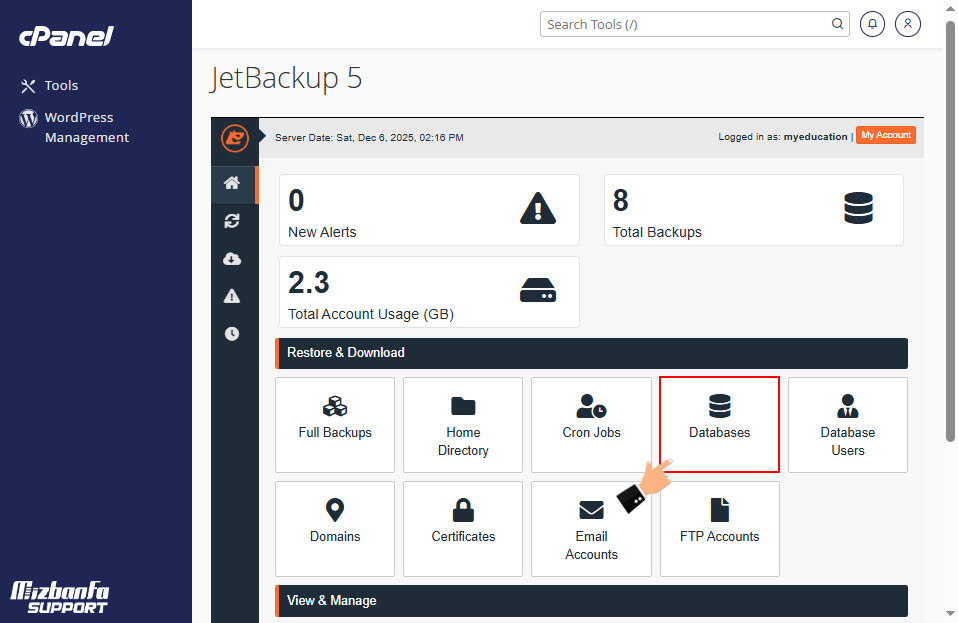The height and width of the screenshot is (623, 958).
Task: Open Tools in the cPanel sidebar
Action: tap(60, 86)
